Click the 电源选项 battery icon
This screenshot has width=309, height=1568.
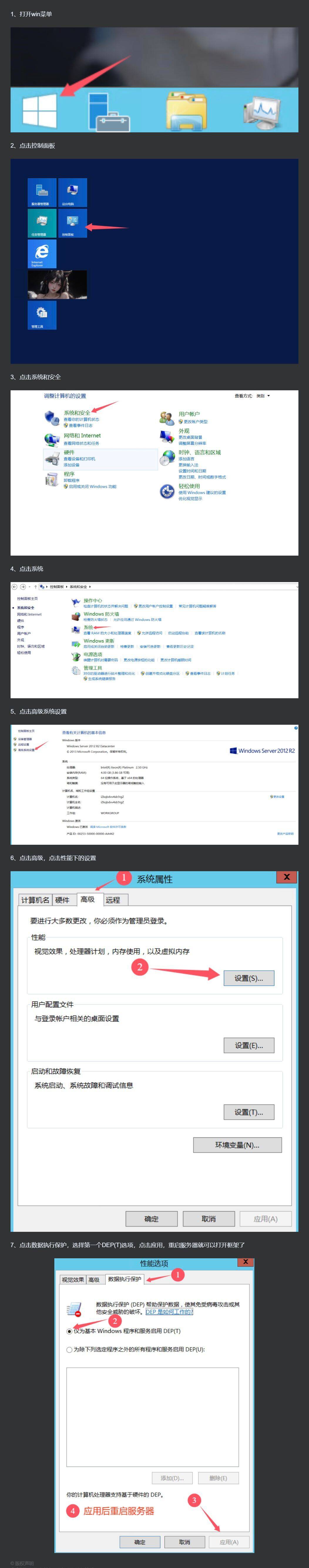76,657
